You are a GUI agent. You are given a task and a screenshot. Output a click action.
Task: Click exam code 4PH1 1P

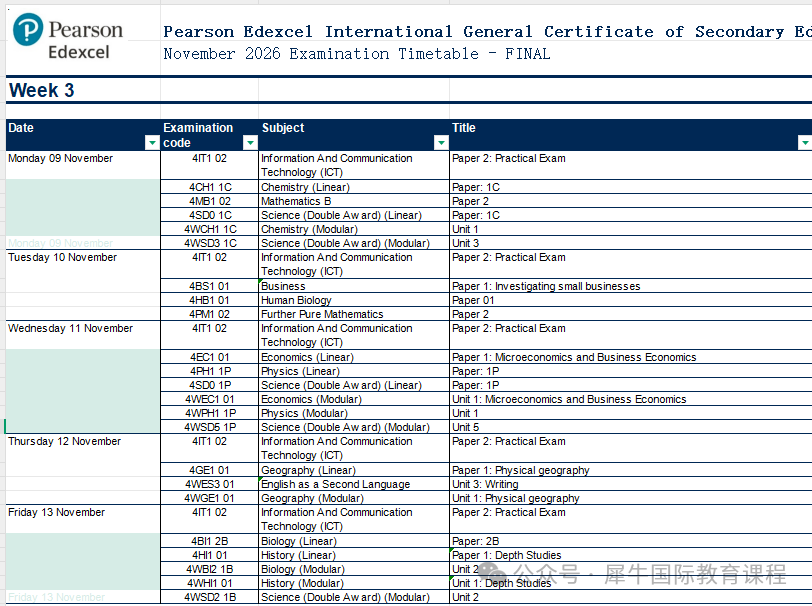[x=210, y=371]
